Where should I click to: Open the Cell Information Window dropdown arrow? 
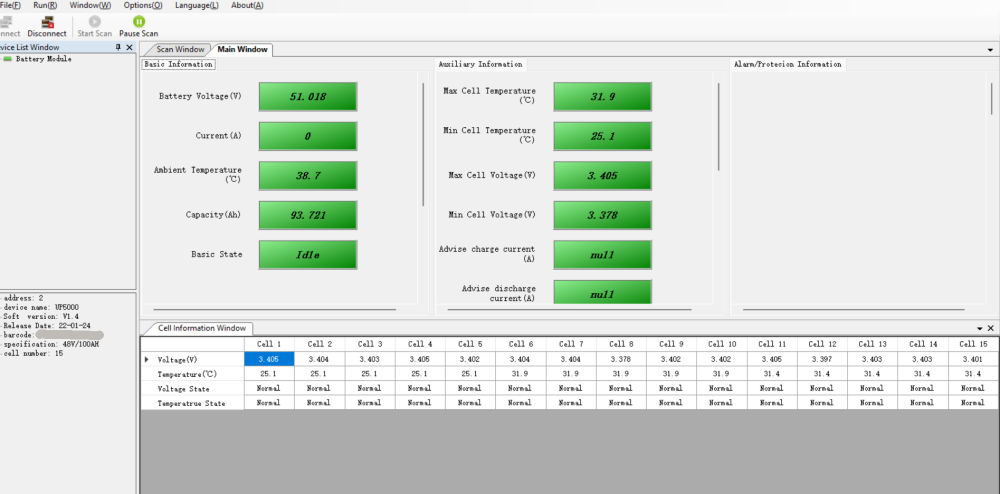[x=980, y=328]
